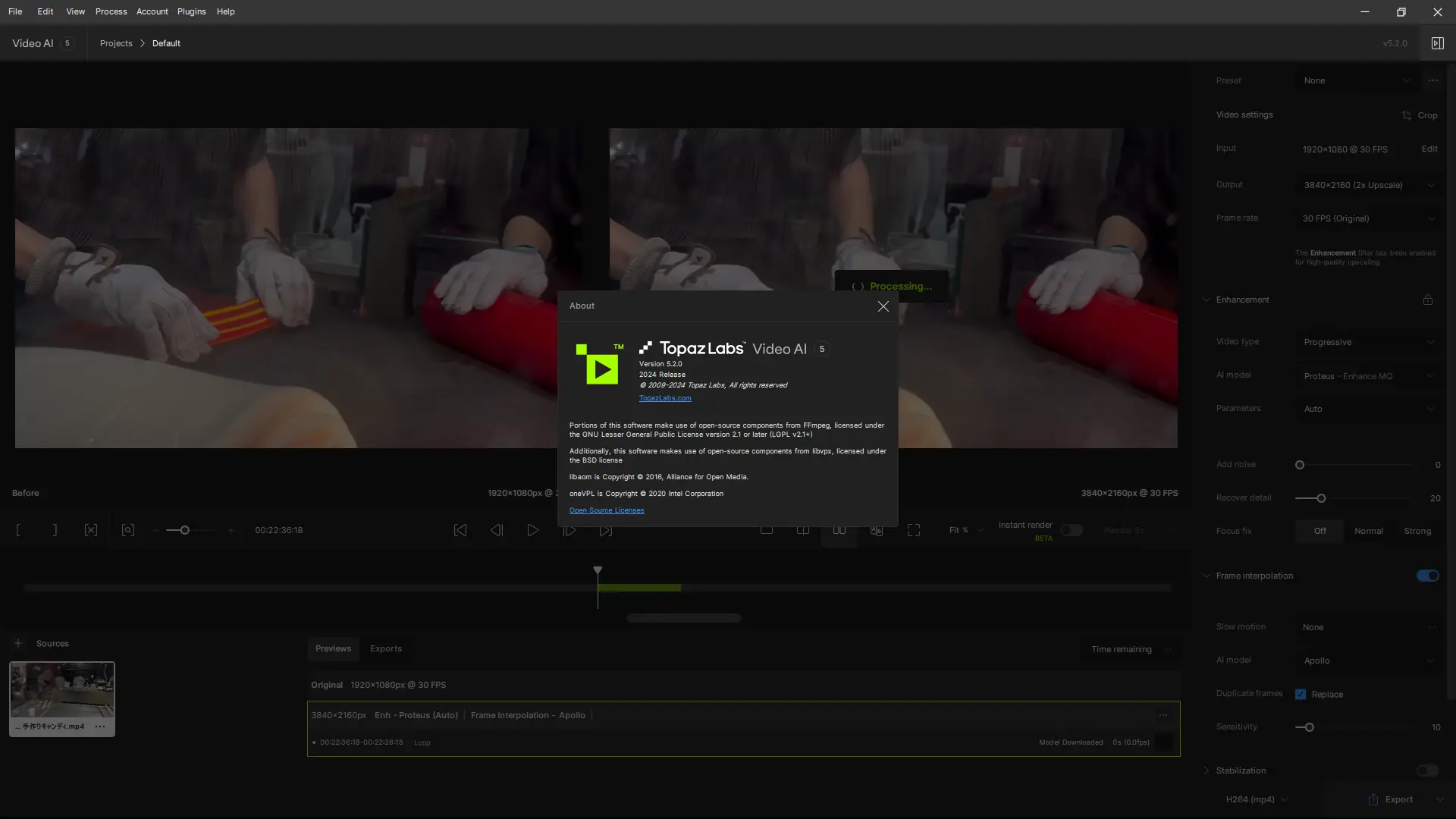Toggle the side panel layout icon
The height and width of the screenshot is (819, 1456).
pyautogui.click(x=1437, y=43)
